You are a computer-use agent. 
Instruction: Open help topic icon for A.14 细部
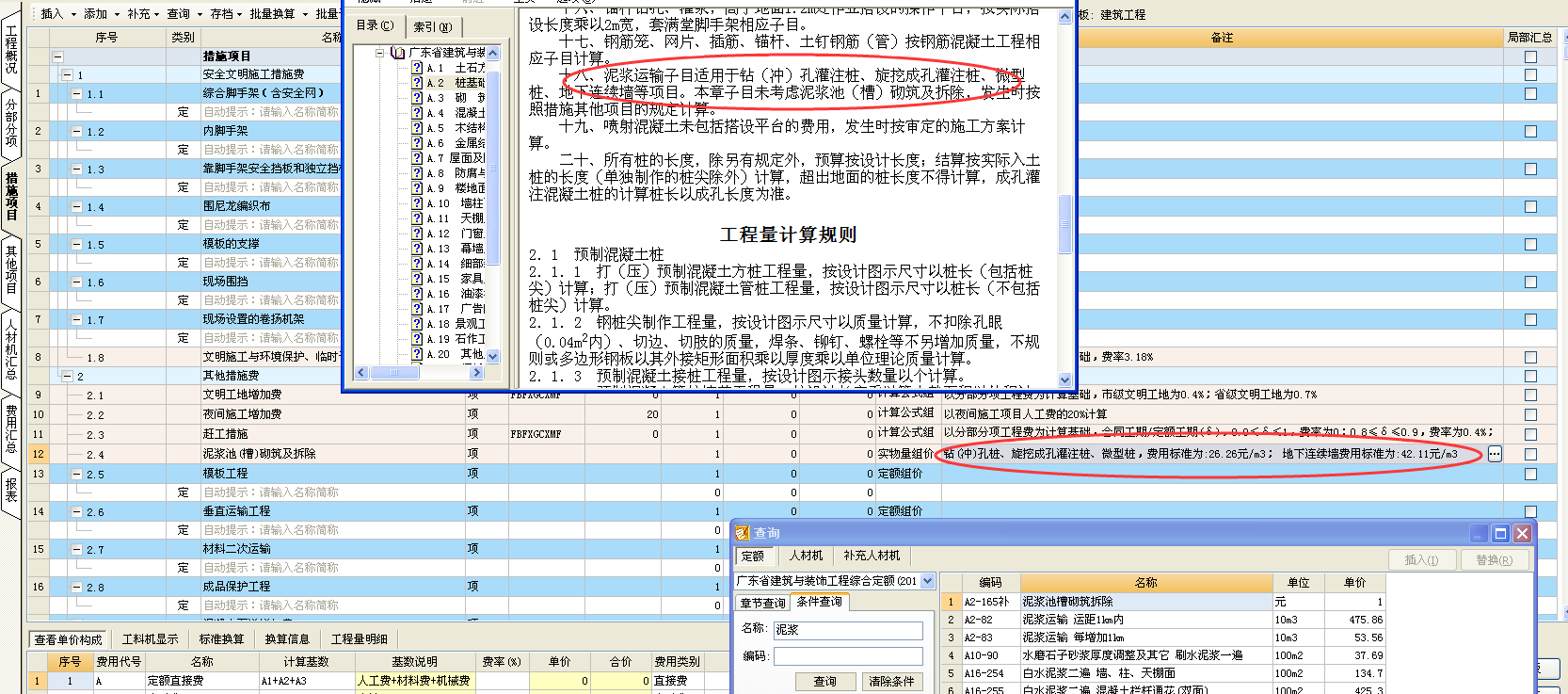tap(417, 264)
